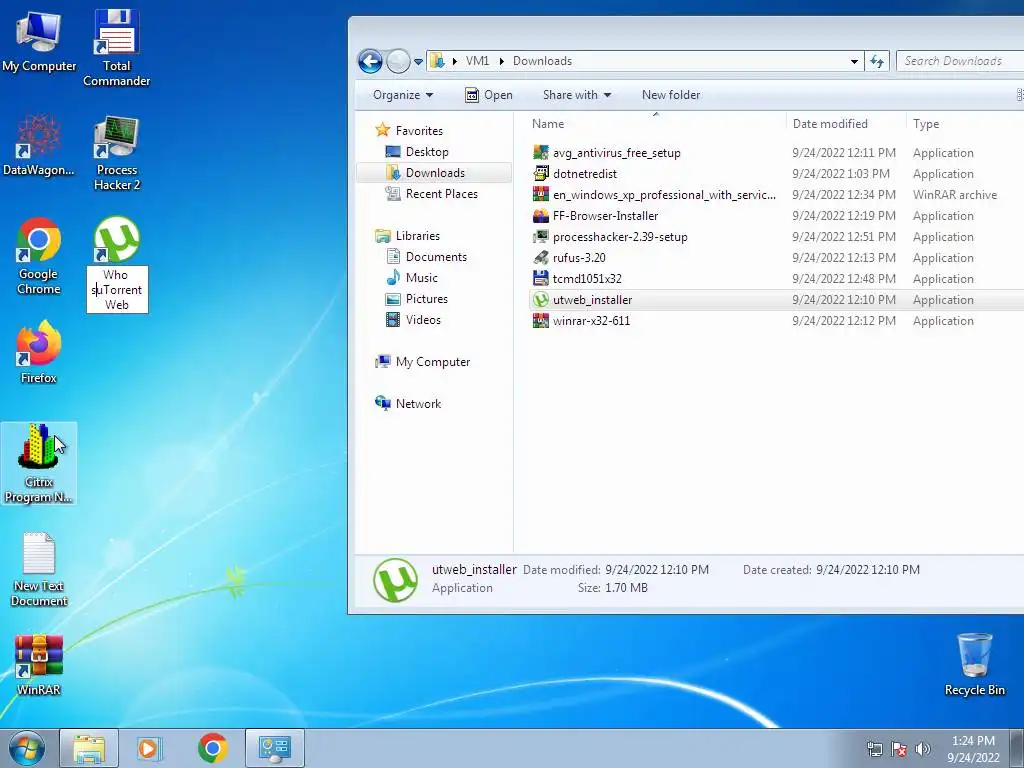Screen dimensions: 1024x768
Task: Select the Process Hacker 2 desktop icon
Action: 117,153
